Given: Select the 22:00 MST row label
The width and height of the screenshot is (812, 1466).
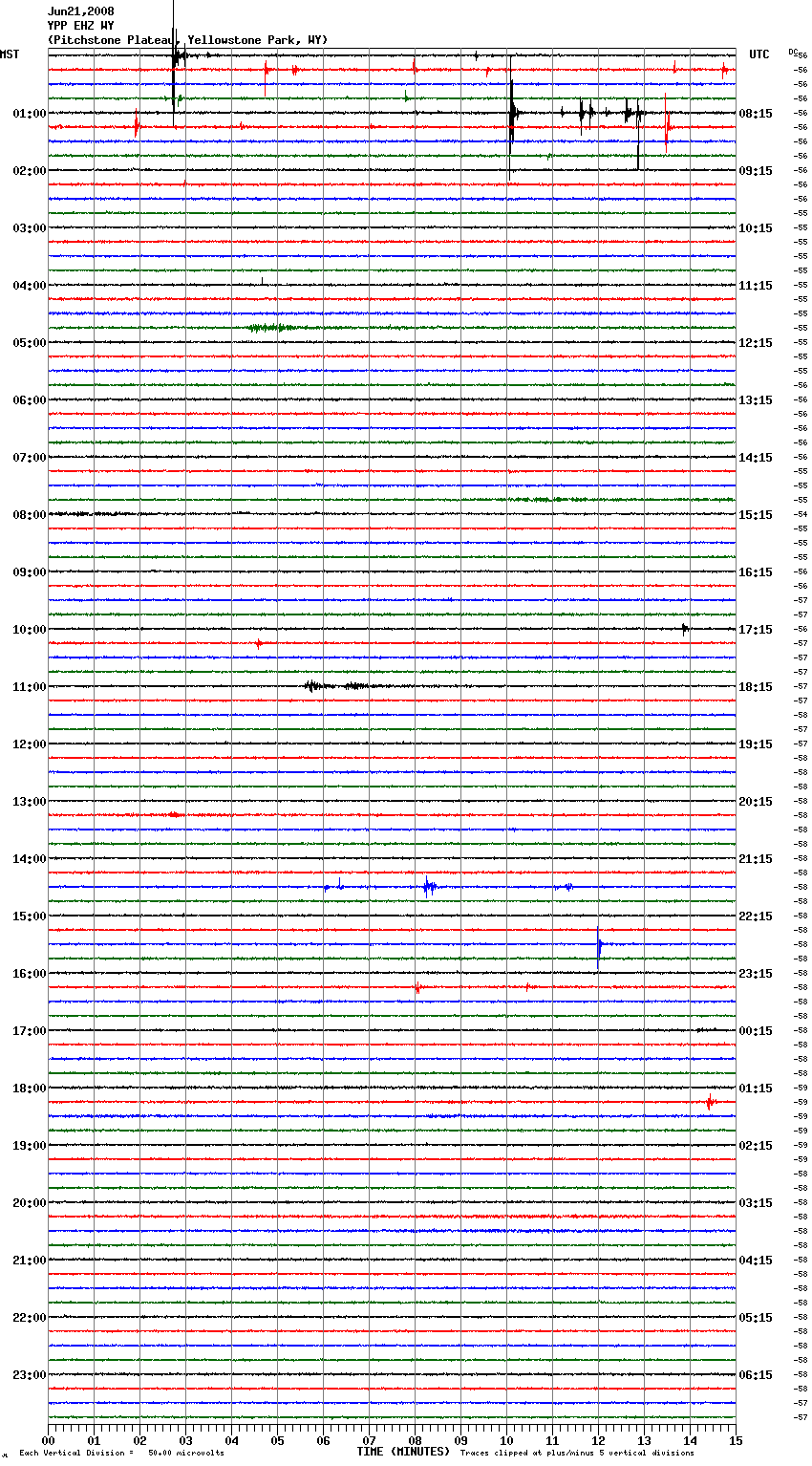Looking at the screenshot, I should click(30, 1317).
